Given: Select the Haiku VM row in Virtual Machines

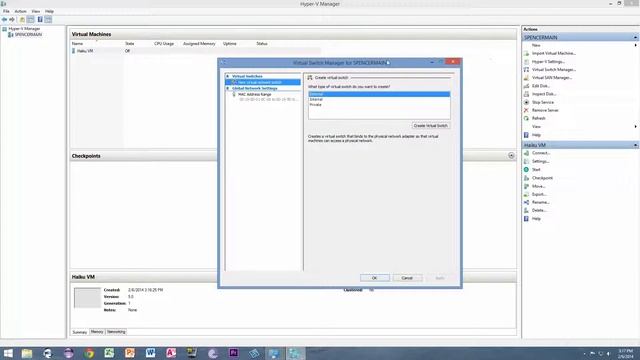Looking at the screenshot, I should pos(196,51).
